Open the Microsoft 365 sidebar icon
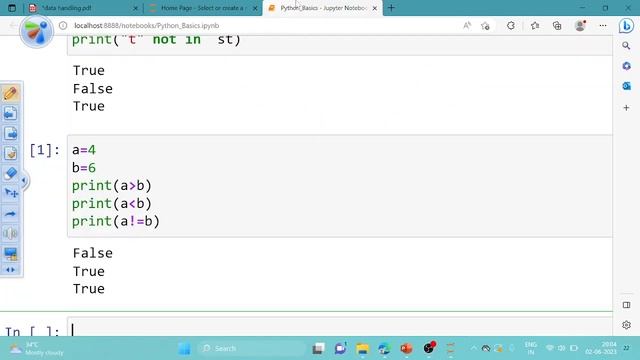The image size is (640, 360). (x=626, y=66)
